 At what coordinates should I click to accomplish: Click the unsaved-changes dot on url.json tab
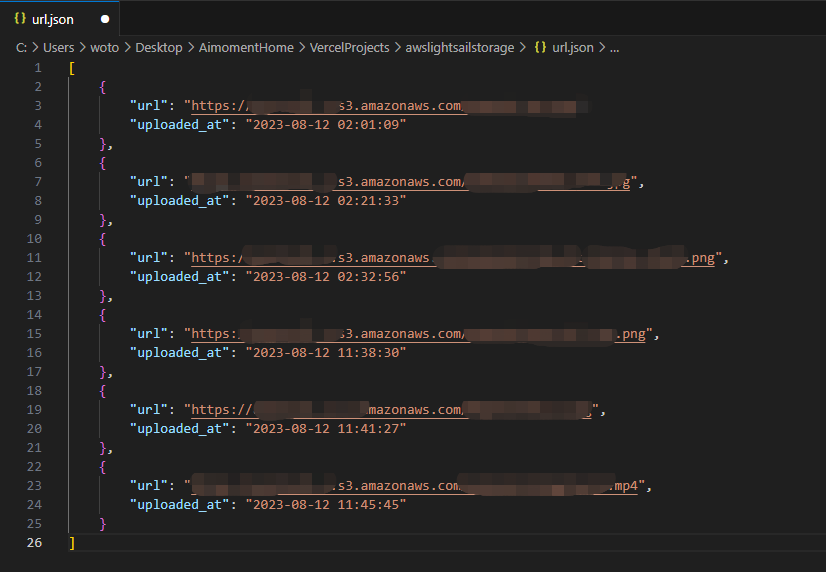(107, 19)
